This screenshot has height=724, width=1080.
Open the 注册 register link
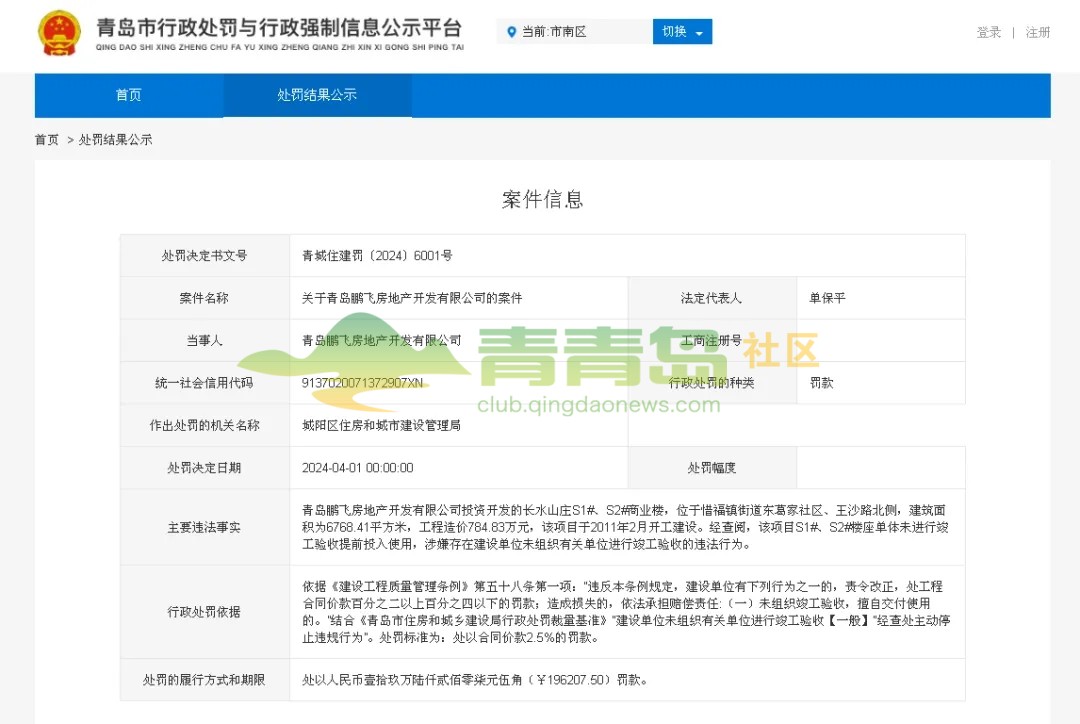click(x=1037, y=33)
